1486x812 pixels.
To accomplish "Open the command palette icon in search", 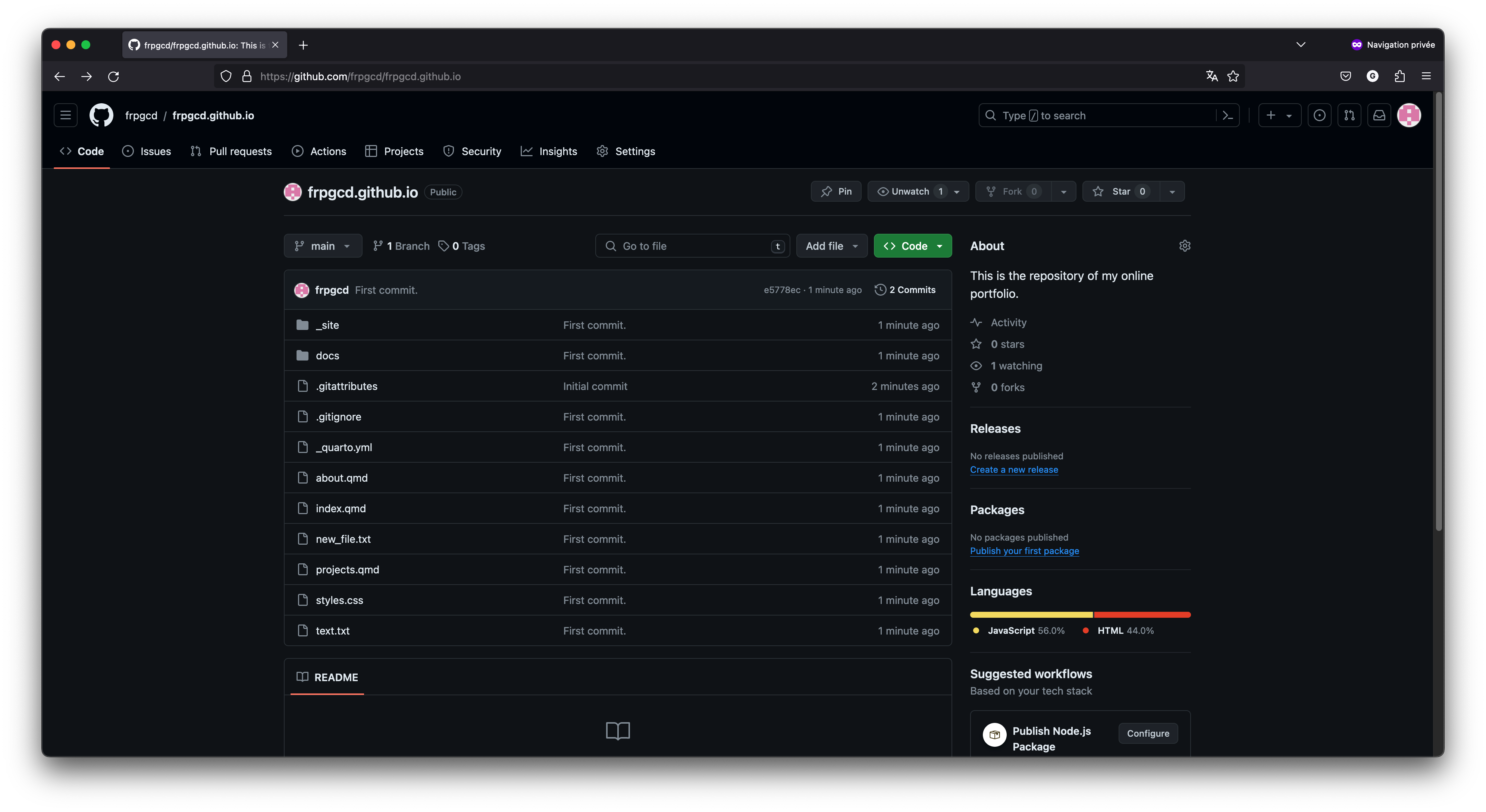I will coord(1228,115).
